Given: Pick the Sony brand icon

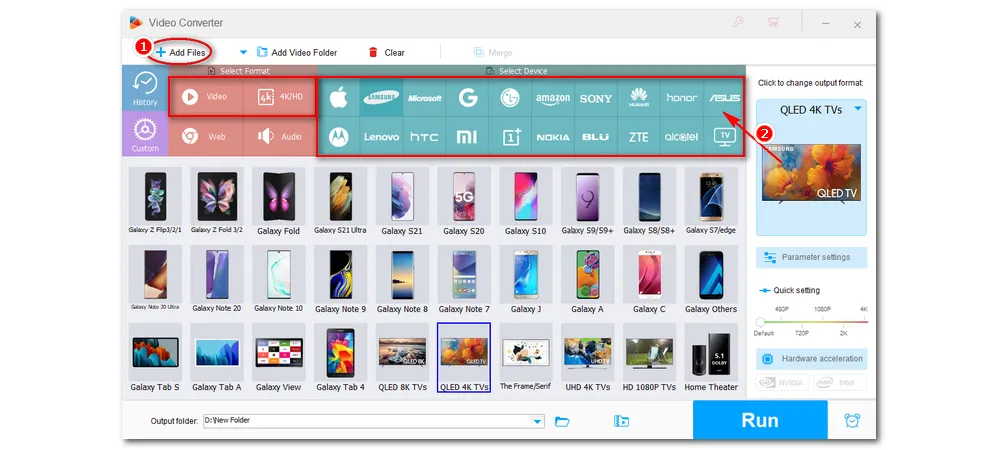Looking at the screenshot, I should tap(596, 98).
